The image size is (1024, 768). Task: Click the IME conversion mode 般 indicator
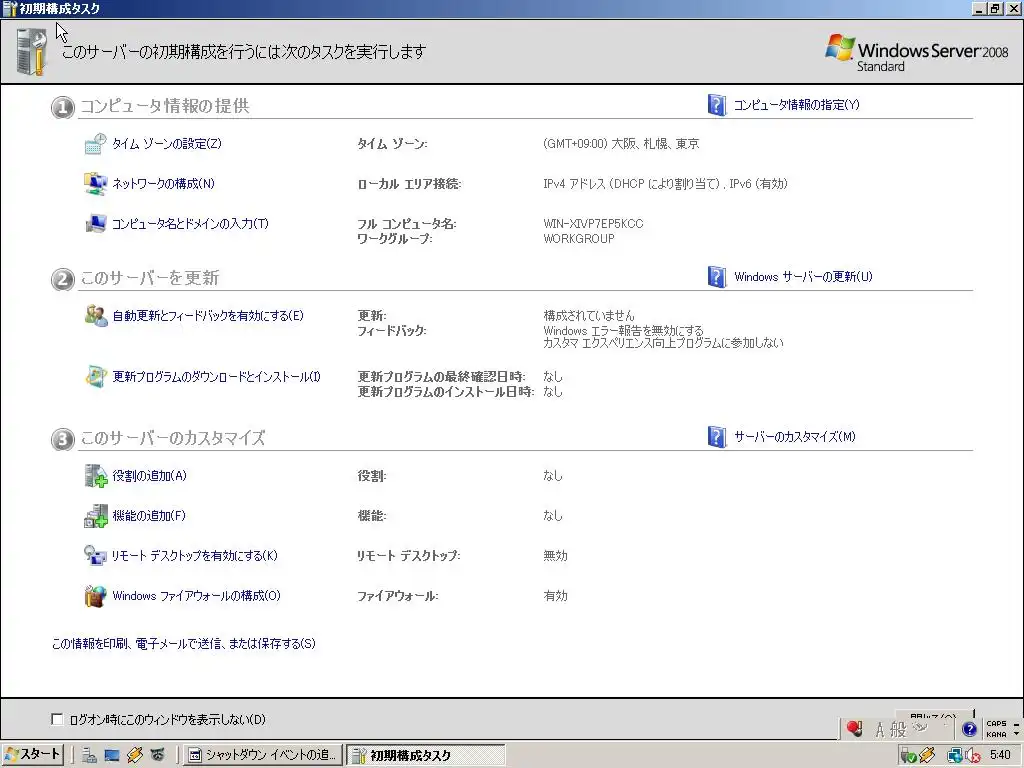pyautogui.click(x=899, y=729)
